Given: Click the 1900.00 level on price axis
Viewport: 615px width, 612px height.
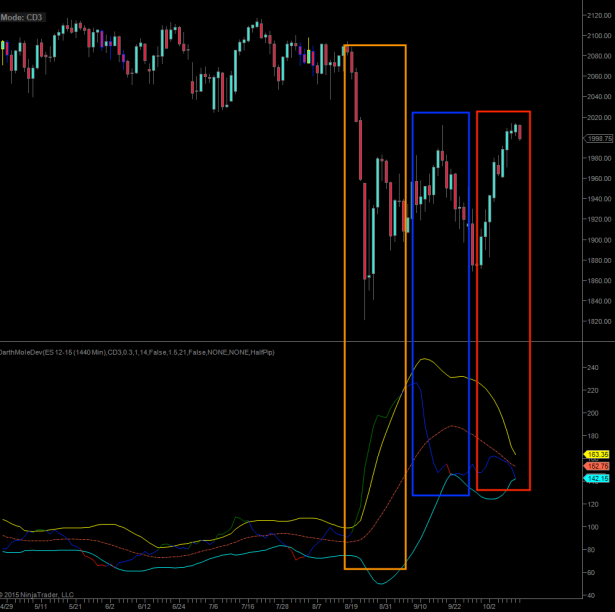Looking at the screenshot, I should (601, 240).
